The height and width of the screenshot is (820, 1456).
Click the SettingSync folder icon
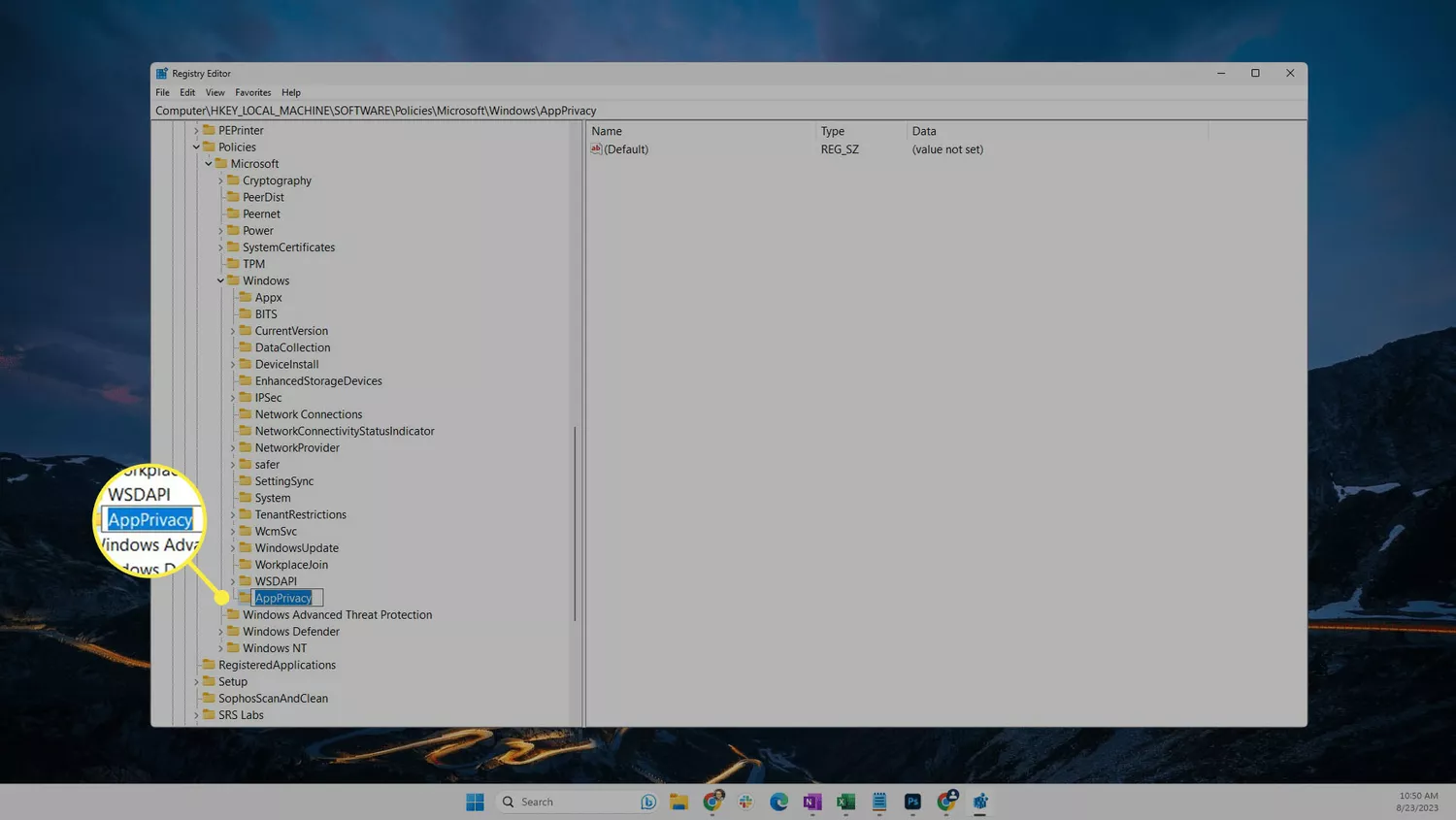point(246,481)
